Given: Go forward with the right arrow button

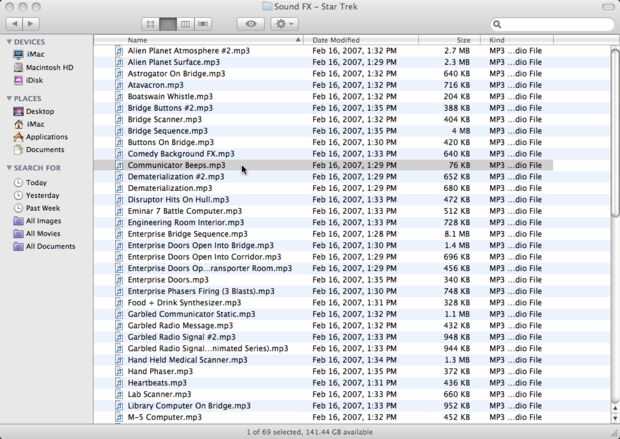Looking at the screenshot, I should (30, 24).
